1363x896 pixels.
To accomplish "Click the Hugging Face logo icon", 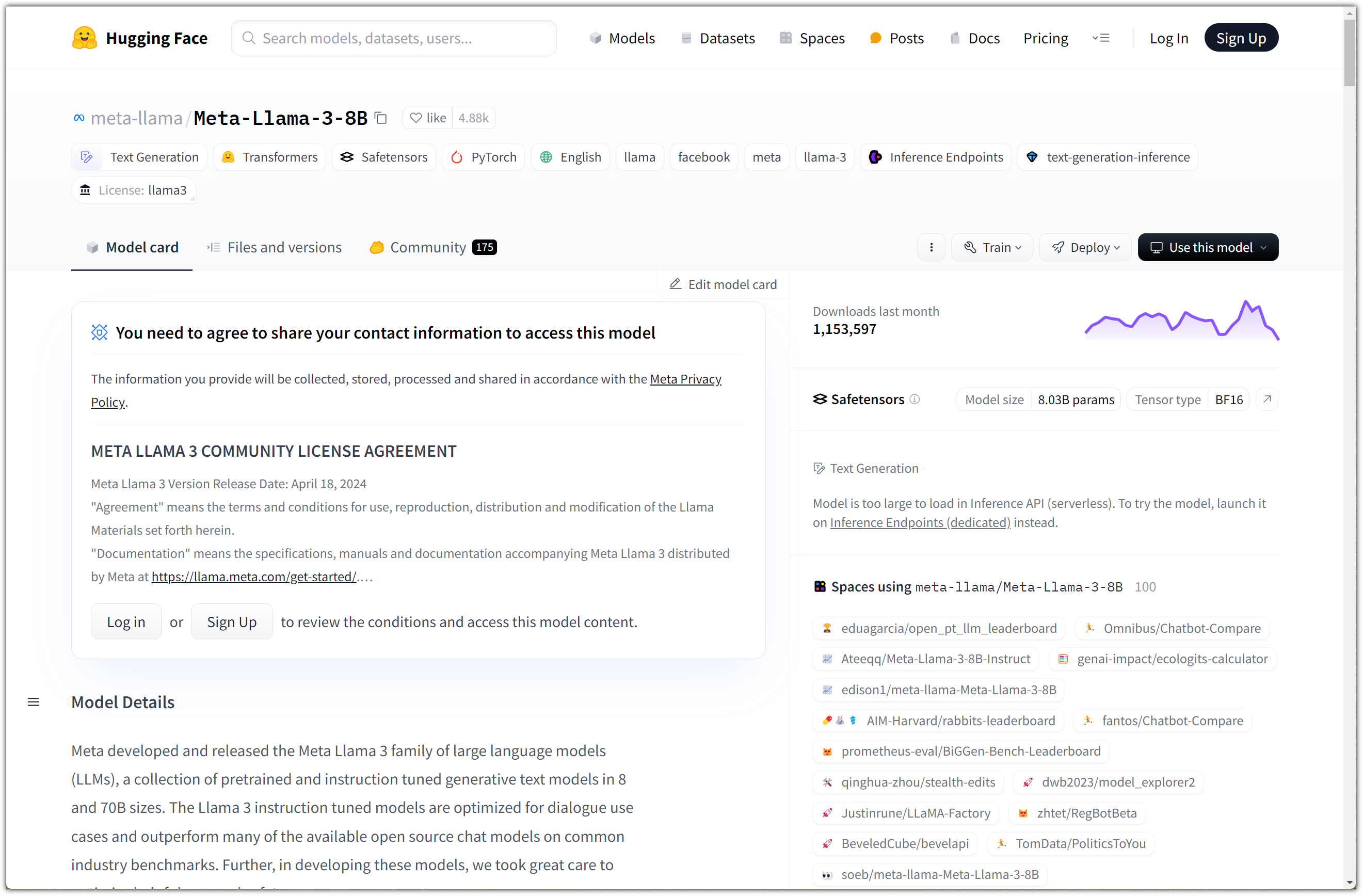I will 84,38.
